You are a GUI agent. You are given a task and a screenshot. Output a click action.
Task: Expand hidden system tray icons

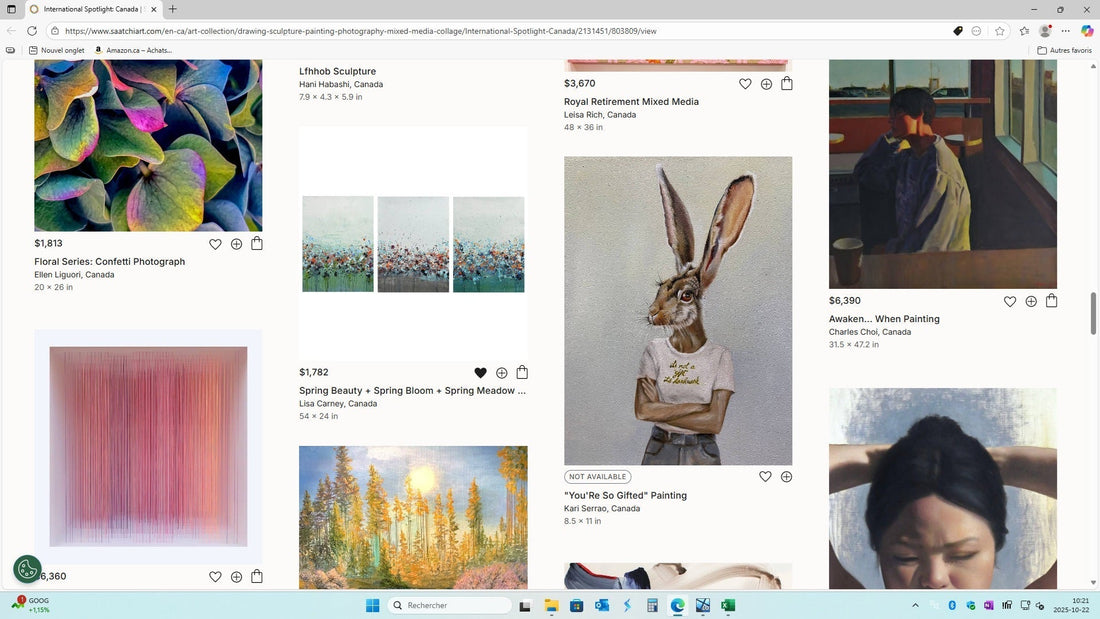[x=915, y=605]
